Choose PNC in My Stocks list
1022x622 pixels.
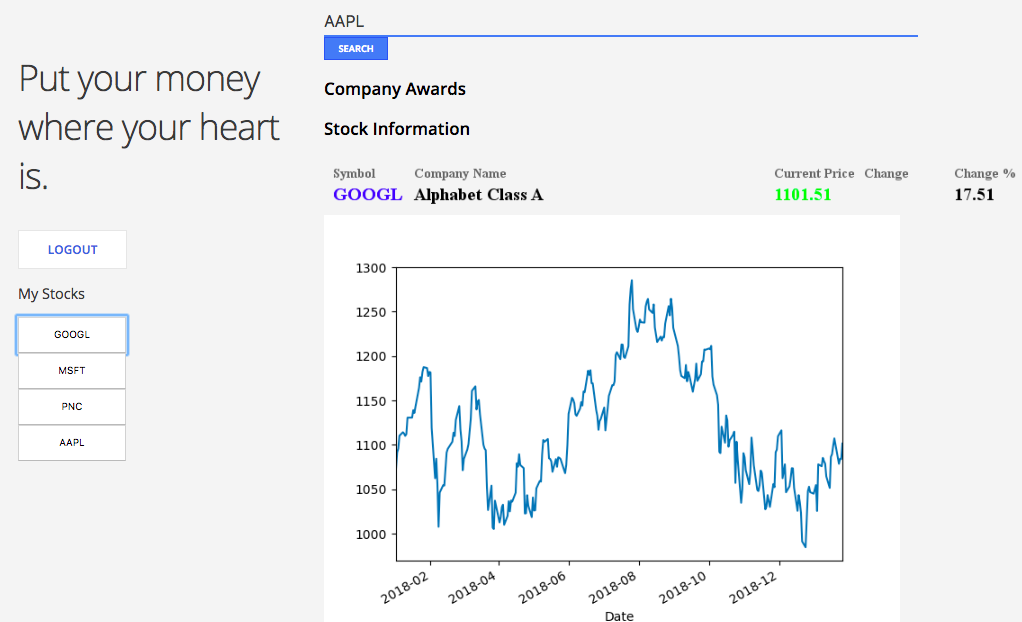coord(72,407)
